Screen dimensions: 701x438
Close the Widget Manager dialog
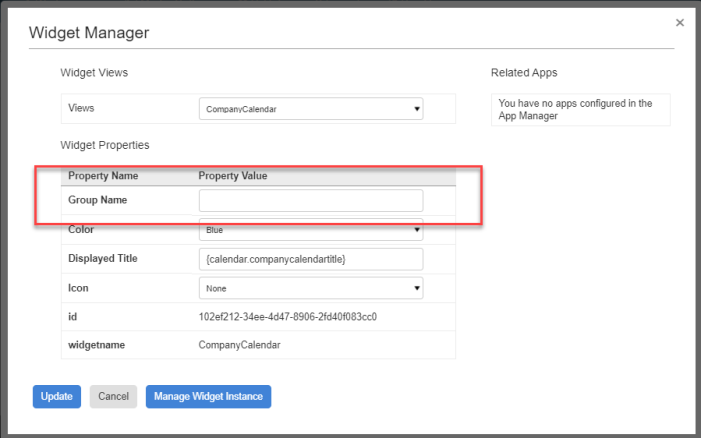tap(680, 22)
